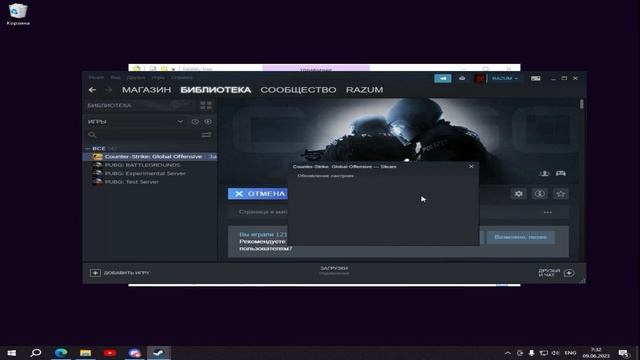
Task: Close the Counter-Strike update dialog
Action: click(471, 167)
